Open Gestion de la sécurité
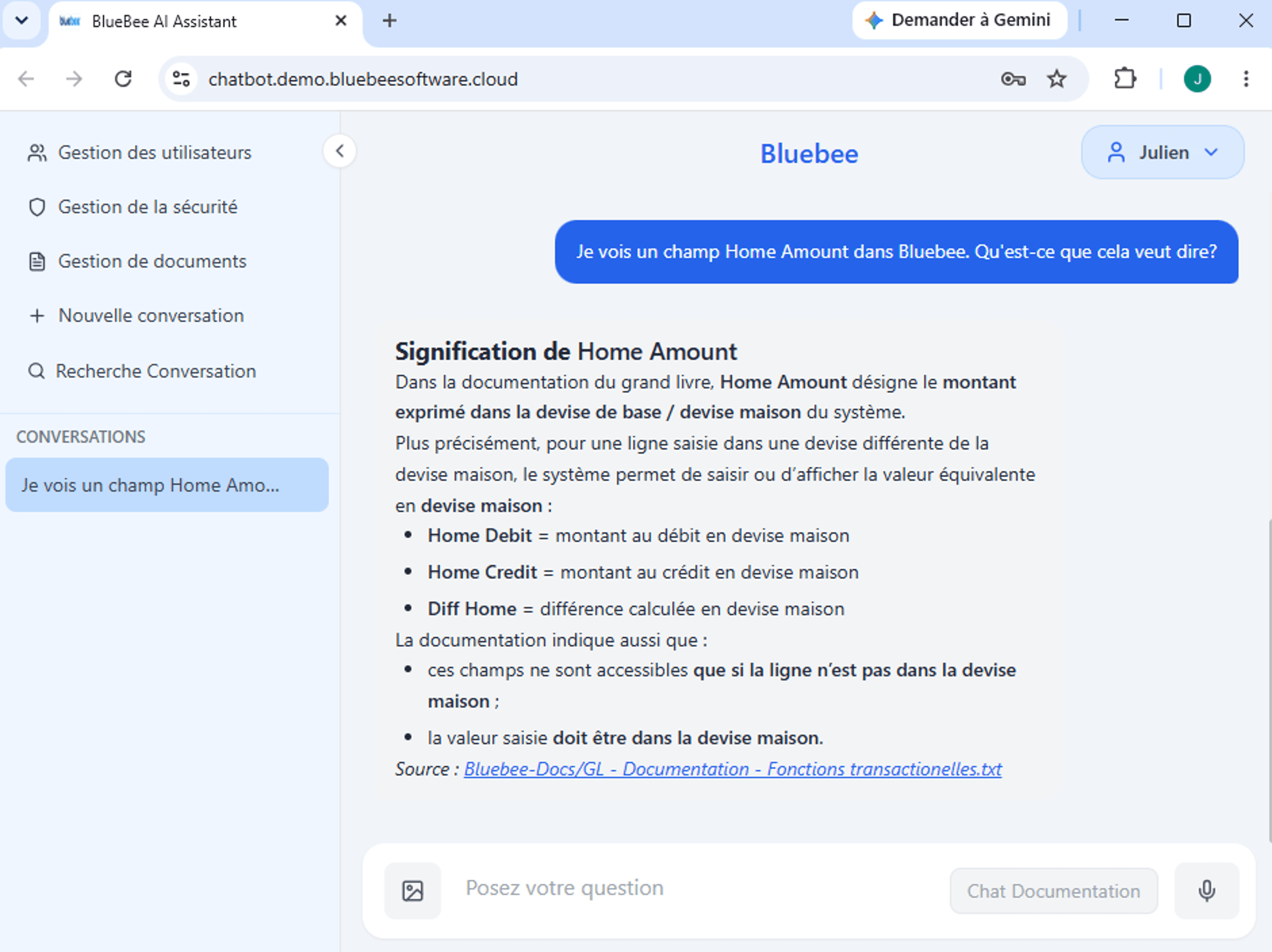This screenshot has height=952, width=1272. point(133,207)
